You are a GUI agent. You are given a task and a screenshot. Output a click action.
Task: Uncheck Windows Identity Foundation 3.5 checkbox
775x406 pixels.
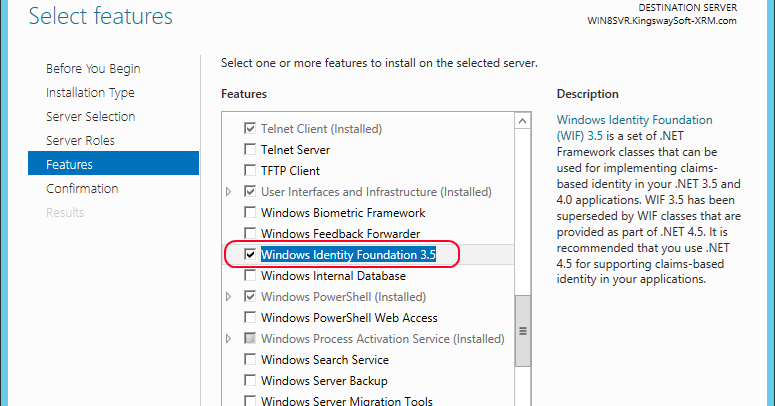coord(250,255)
